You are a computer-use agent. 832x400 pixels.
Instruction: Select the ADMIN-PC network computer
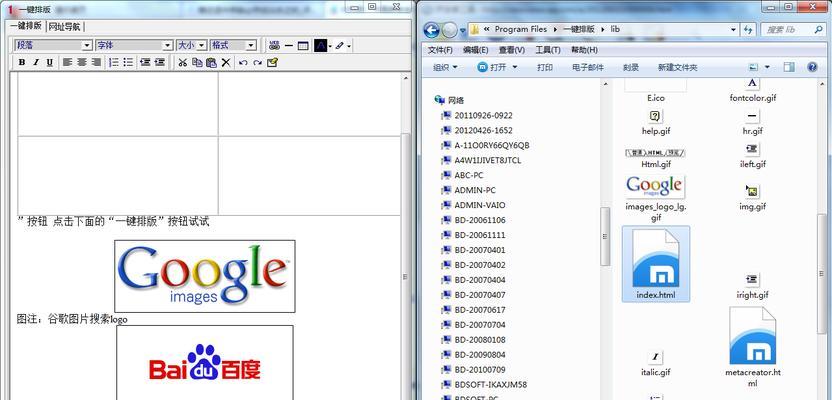[468, 190]
